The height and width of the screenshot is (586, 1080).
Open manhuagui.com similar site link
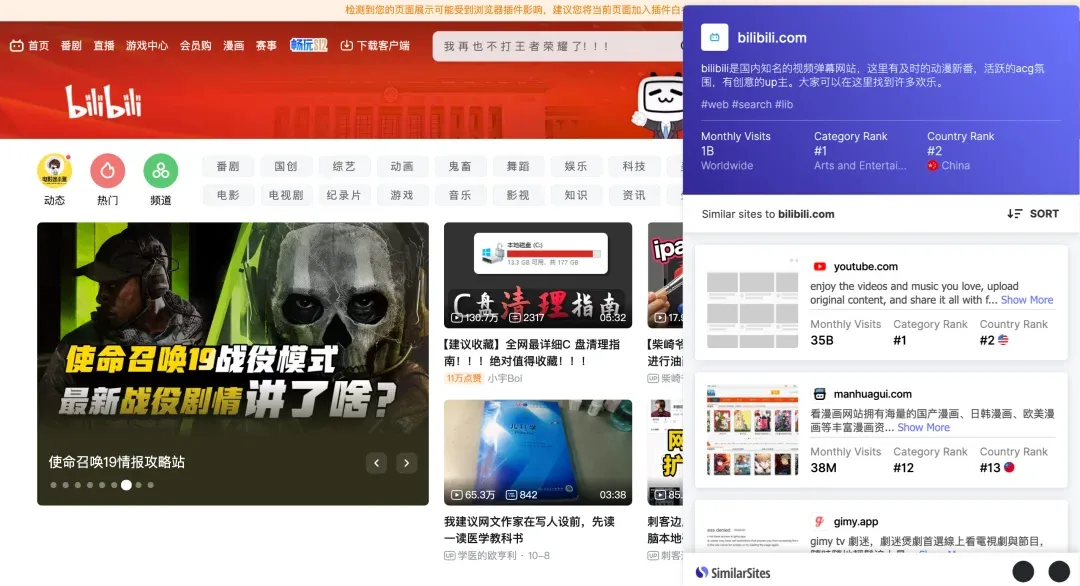tap(872, 394)
